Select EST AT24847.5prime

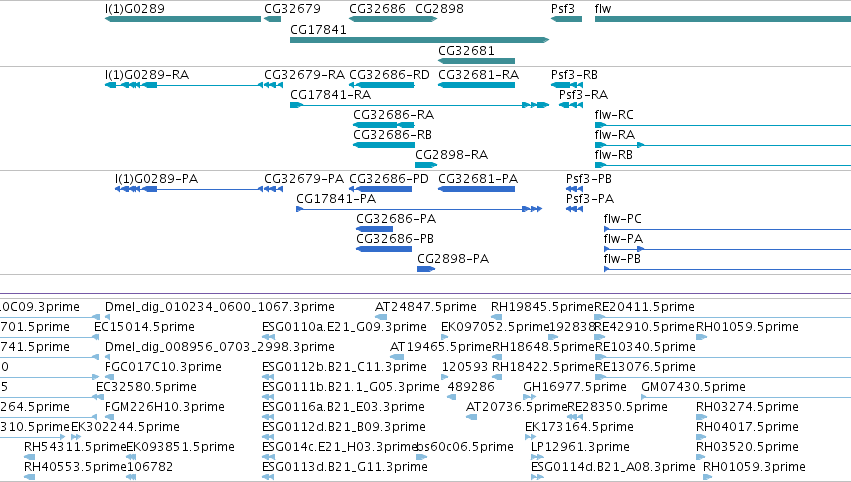point(426,307)
